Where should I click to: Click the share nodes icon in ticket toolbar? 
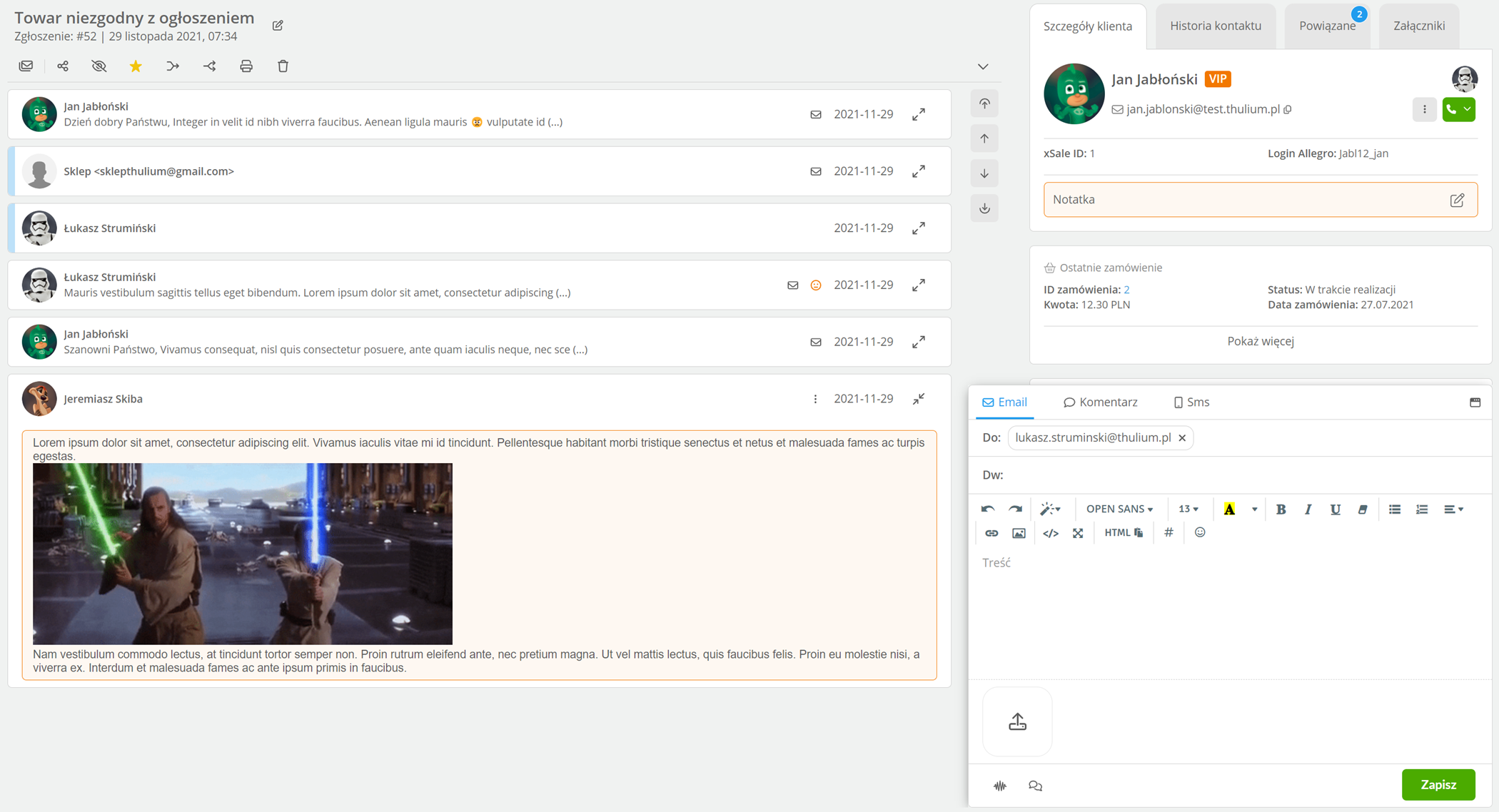click(x=63, y=66)
